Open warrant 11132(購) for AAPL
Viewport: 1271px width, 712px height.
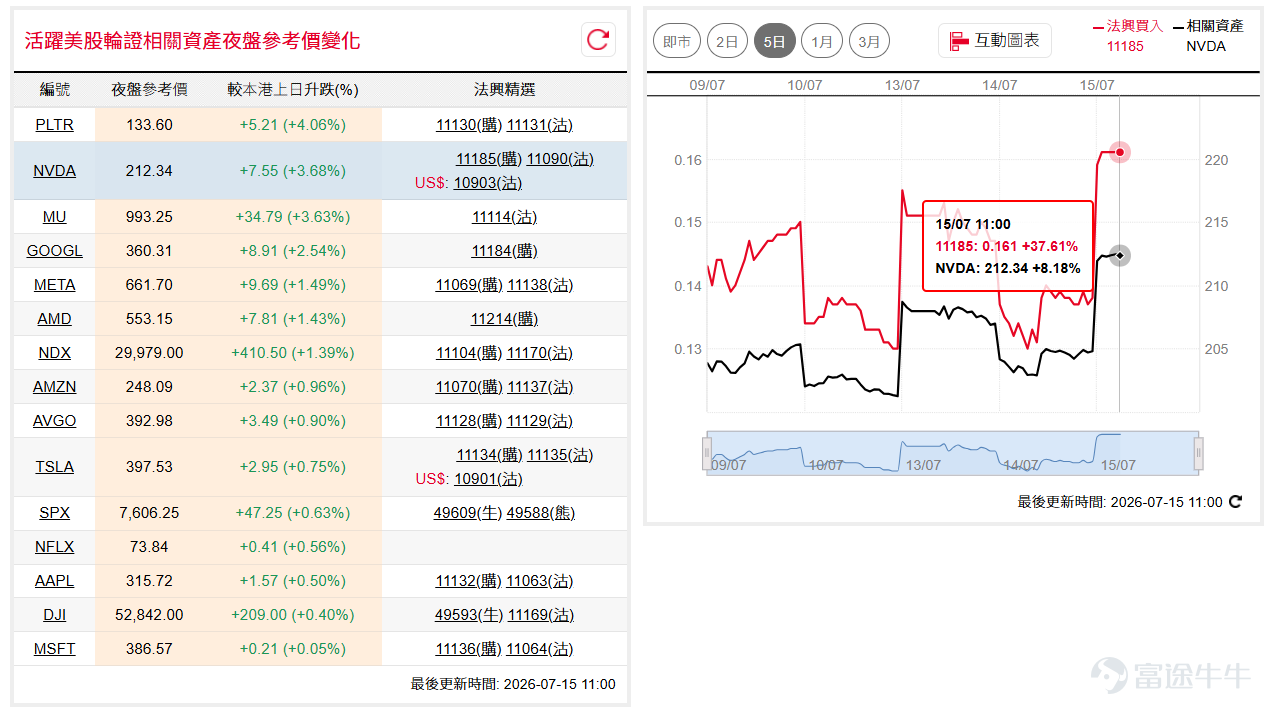pyautogui.click(x=469, y=581)
